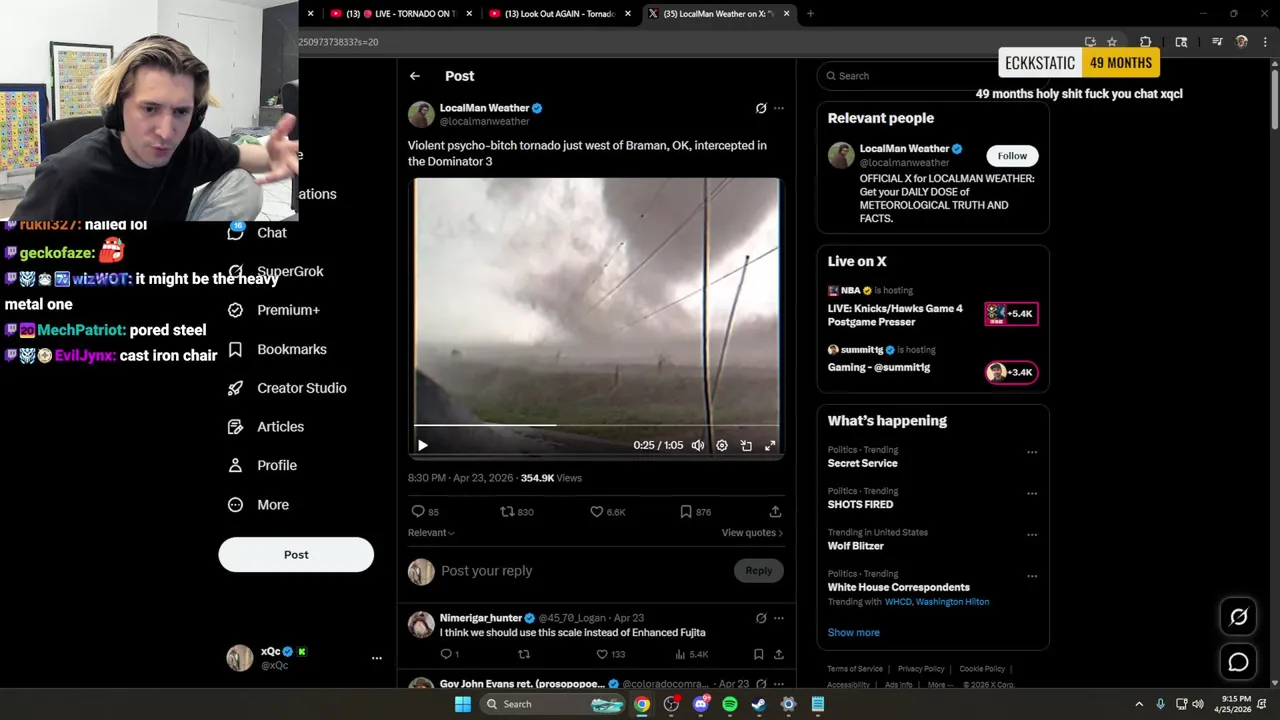The height and width of the screenshot is (720, 1280).
Task: Bookmark this page with the star icon
Action: tap(1112, 42)
